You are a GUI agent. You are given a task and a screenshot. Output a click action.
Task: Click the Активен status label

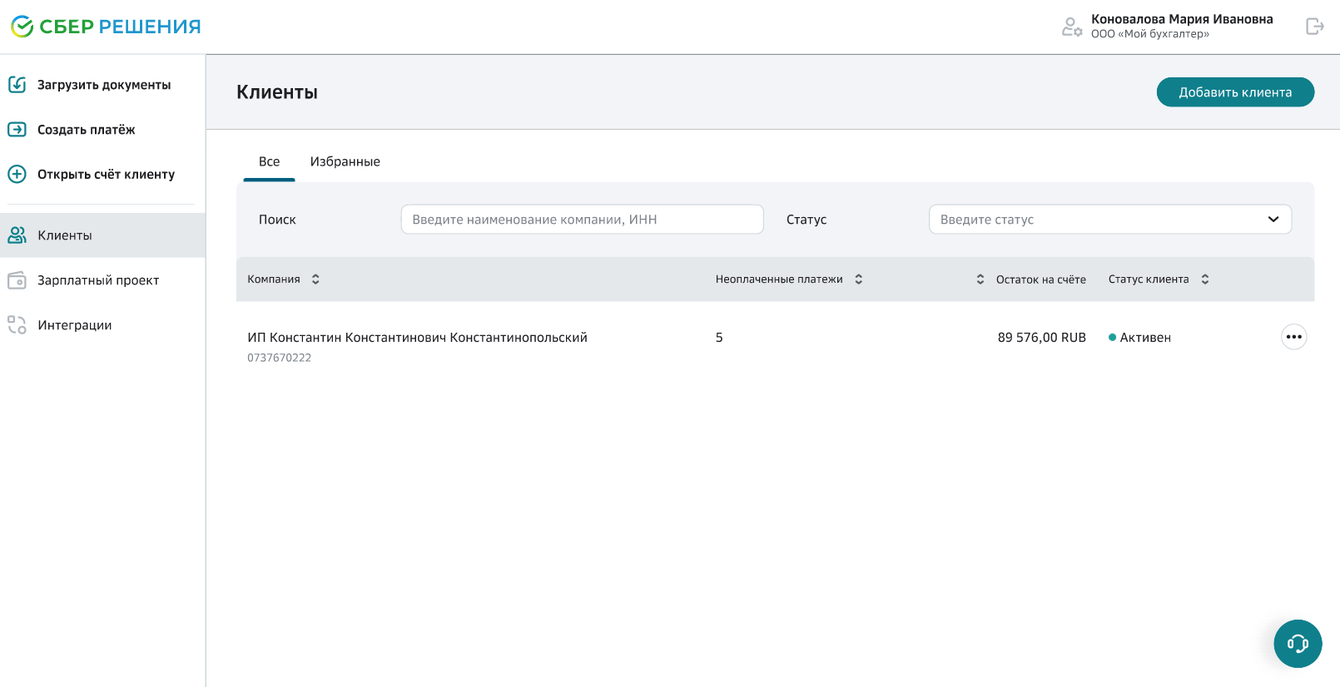click(1145, 338)
